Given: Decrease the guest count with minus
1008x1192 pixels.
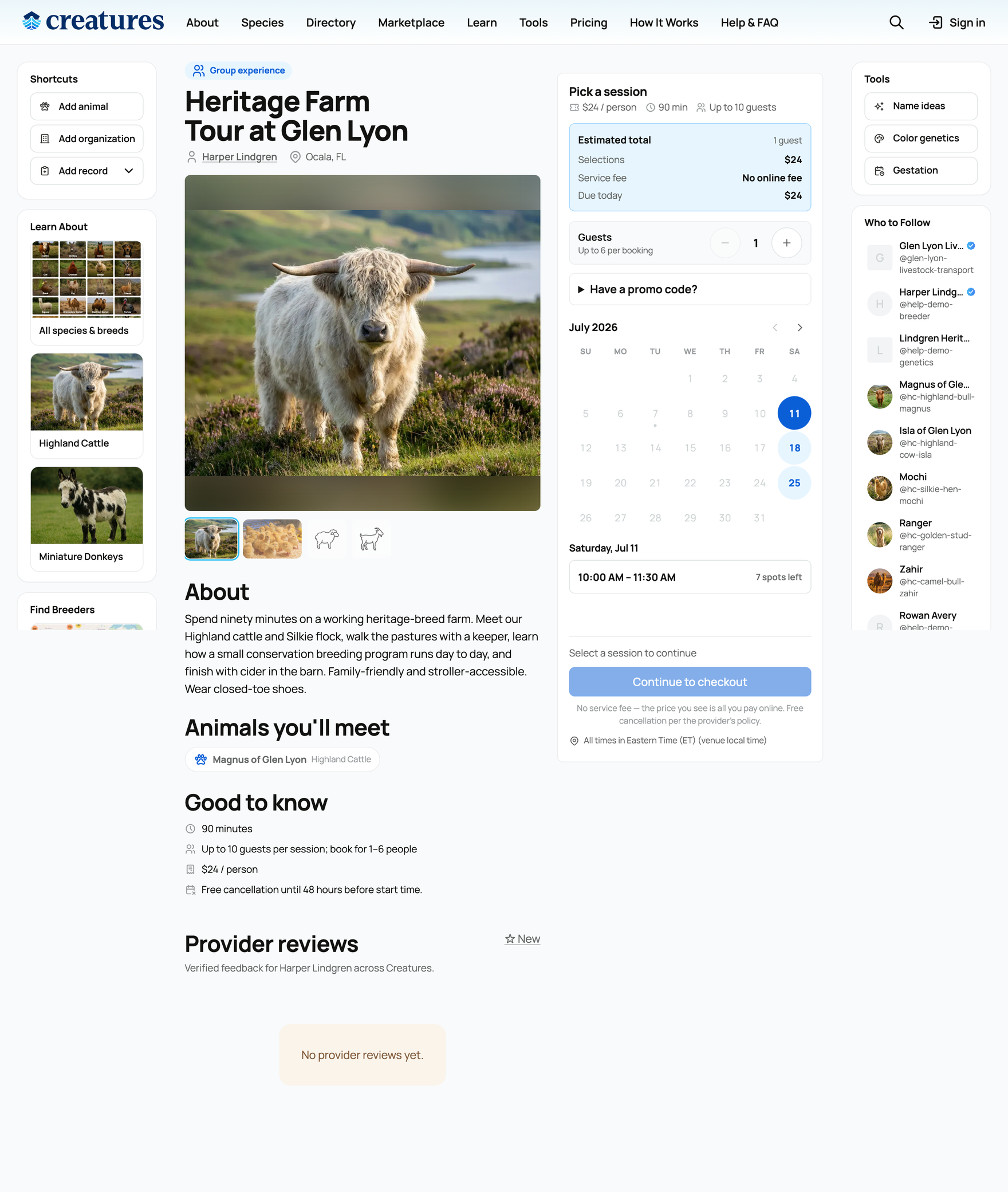Looking at the screenshot, I should coord(725,243).
